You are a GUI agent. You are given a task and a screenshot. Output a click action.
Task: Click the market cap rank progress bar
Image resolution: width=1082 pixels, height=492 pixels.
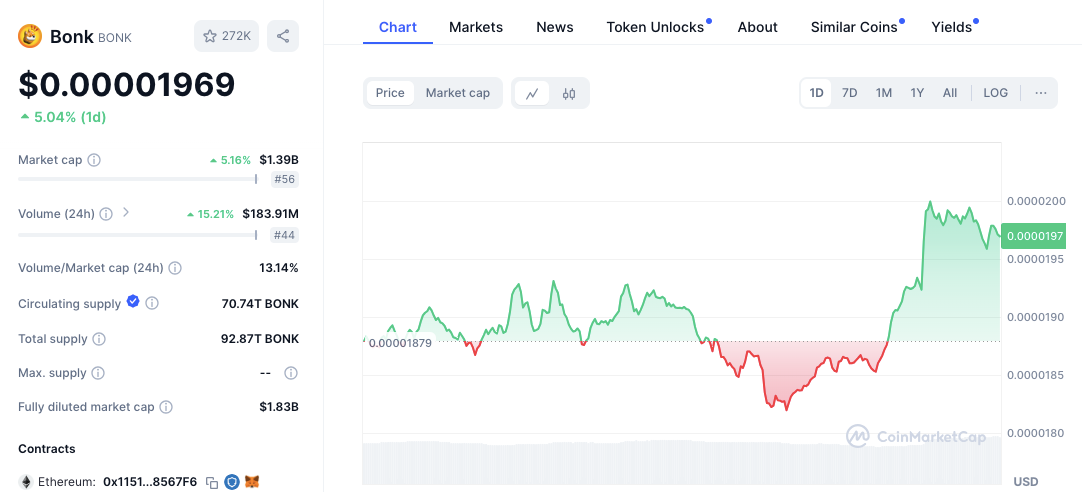click(x=137, y=179)
